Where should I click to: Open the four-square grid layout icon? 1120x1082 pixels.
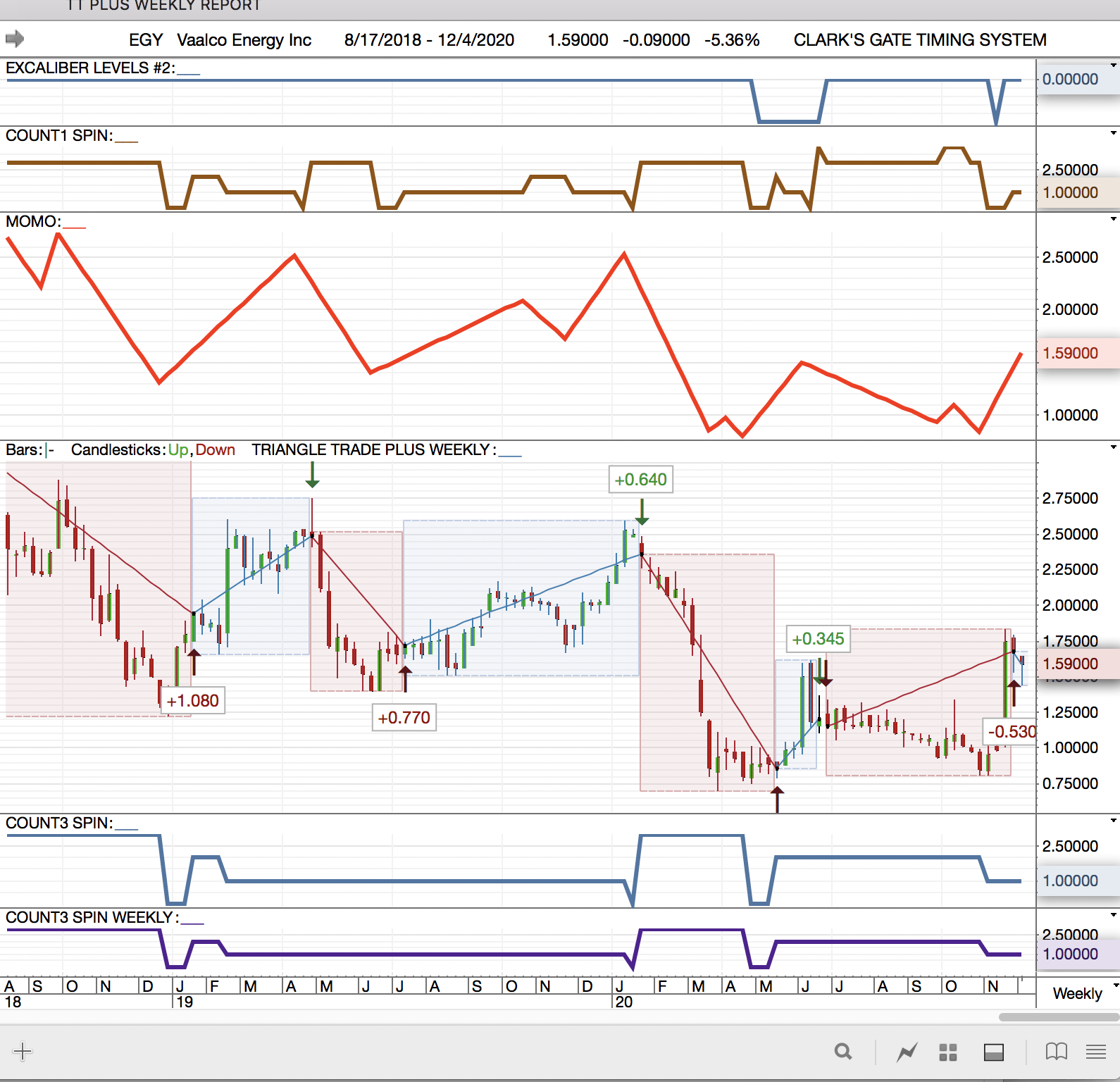click(948, 1052)
